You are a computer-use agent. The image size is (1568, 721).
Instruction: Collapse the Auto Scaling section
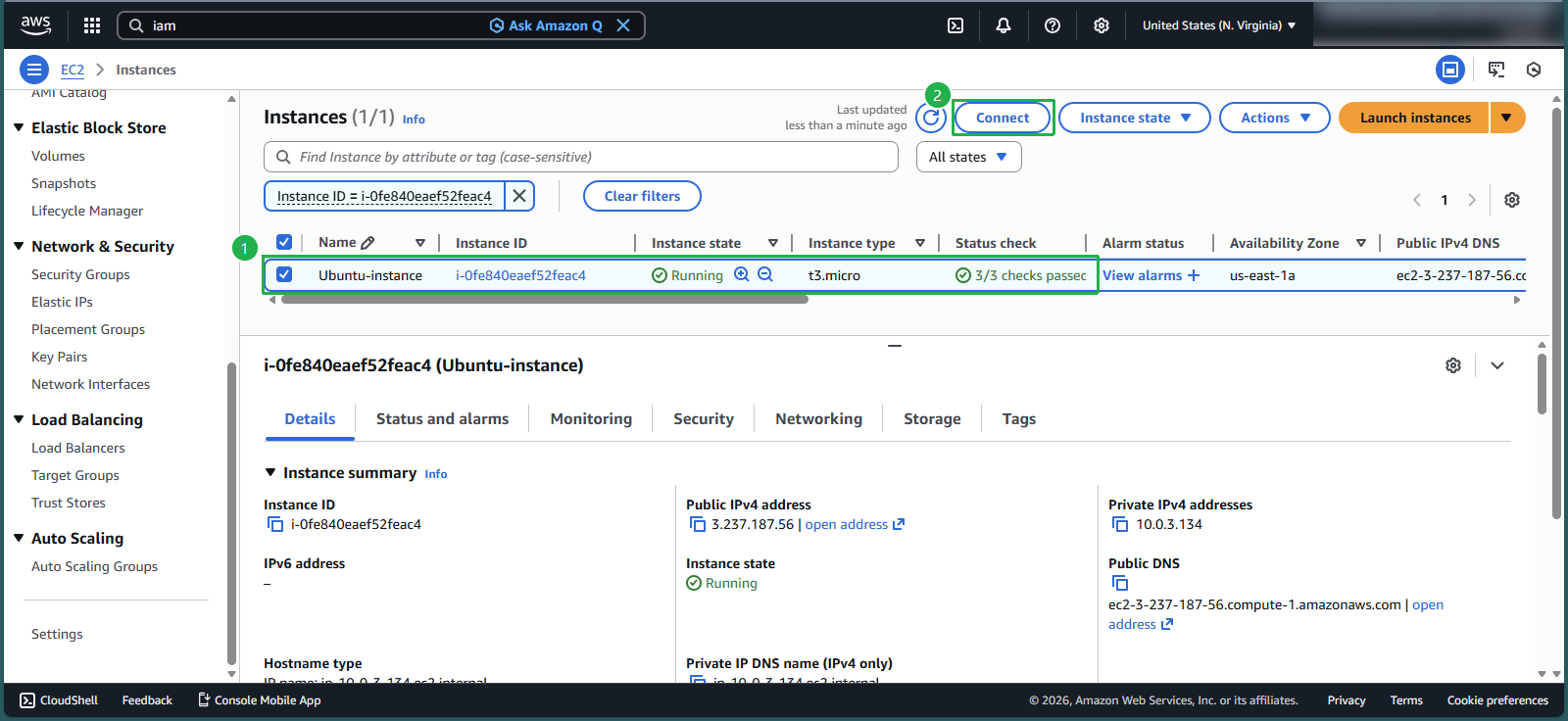pos(19,538)
